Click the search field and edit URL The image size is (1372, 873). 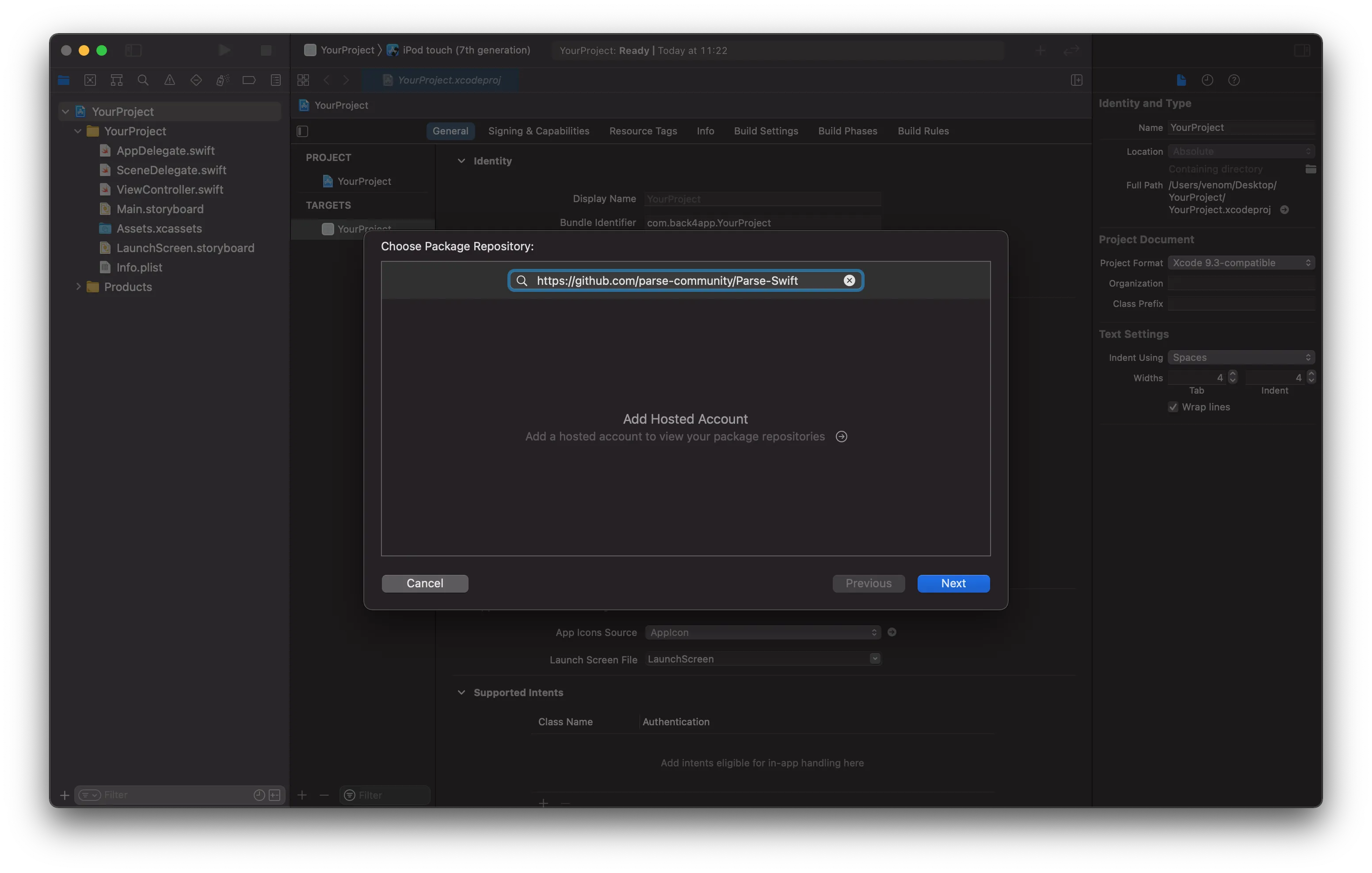(686, 280)
